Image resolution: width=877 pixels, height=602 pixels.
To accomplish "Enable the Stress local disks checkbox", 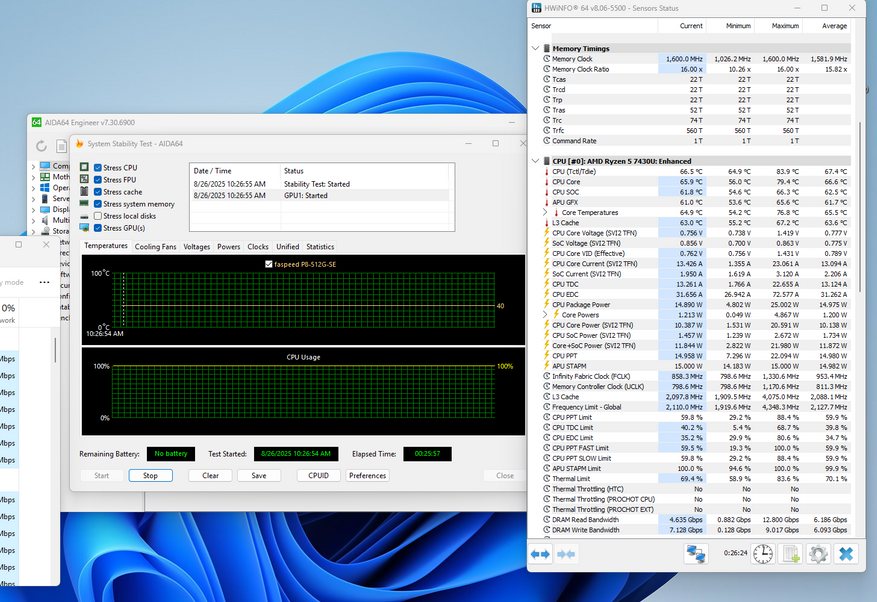I will [x=98, y=215].
